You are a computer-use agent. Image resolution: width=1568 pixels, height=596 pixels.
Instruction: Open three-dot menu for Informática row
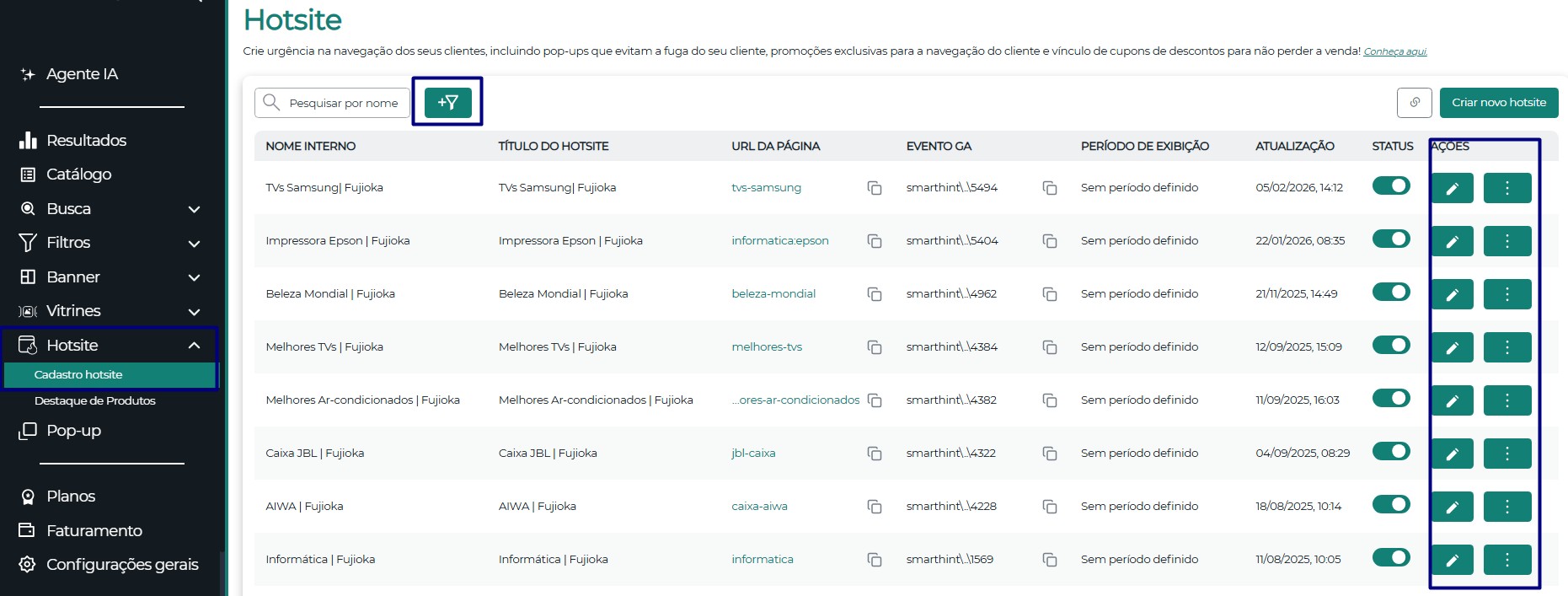click(1507, 560)
